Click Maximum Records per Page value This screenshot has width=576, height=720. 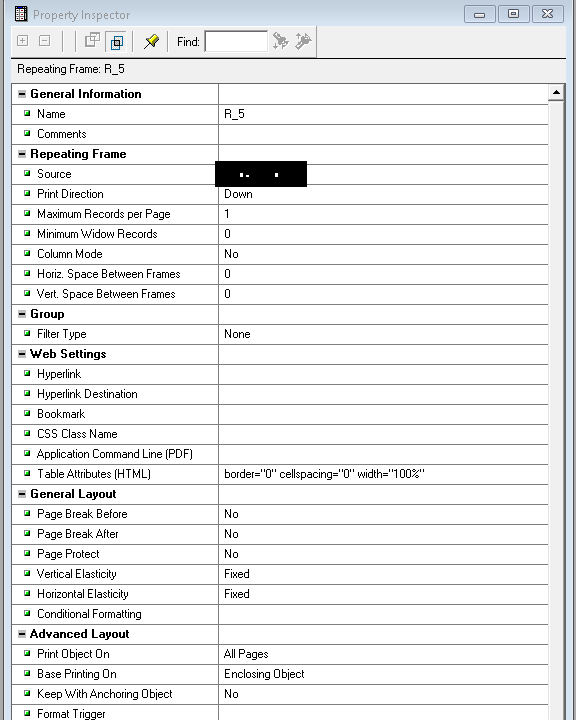pyautogui.click(x=227, y=214)
